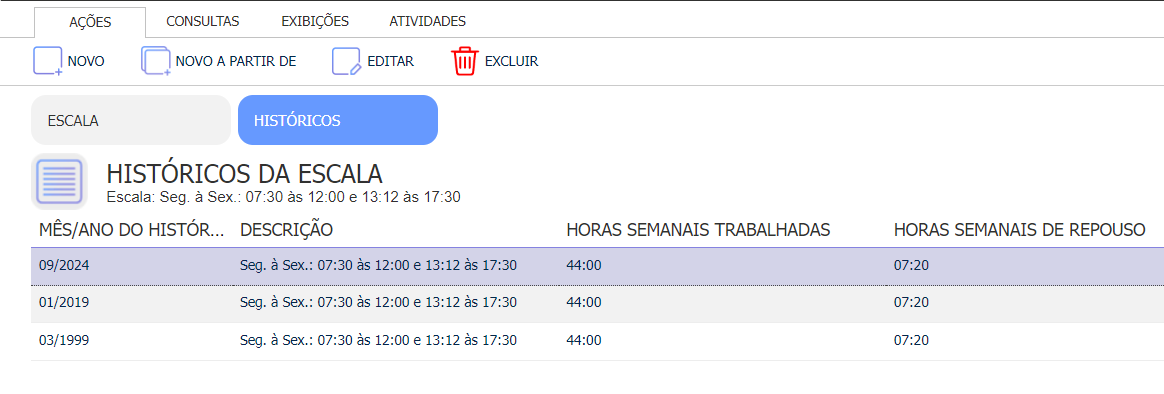Select the Escala section button
1164x394 pixels.
click(x=131, y=120)
